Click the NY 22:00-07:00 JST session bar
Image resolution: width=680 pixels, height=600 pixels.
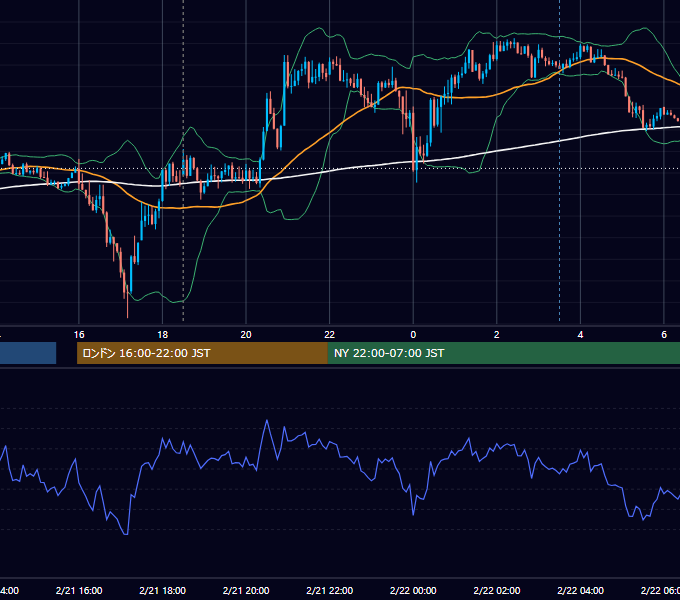coord(503,353)
